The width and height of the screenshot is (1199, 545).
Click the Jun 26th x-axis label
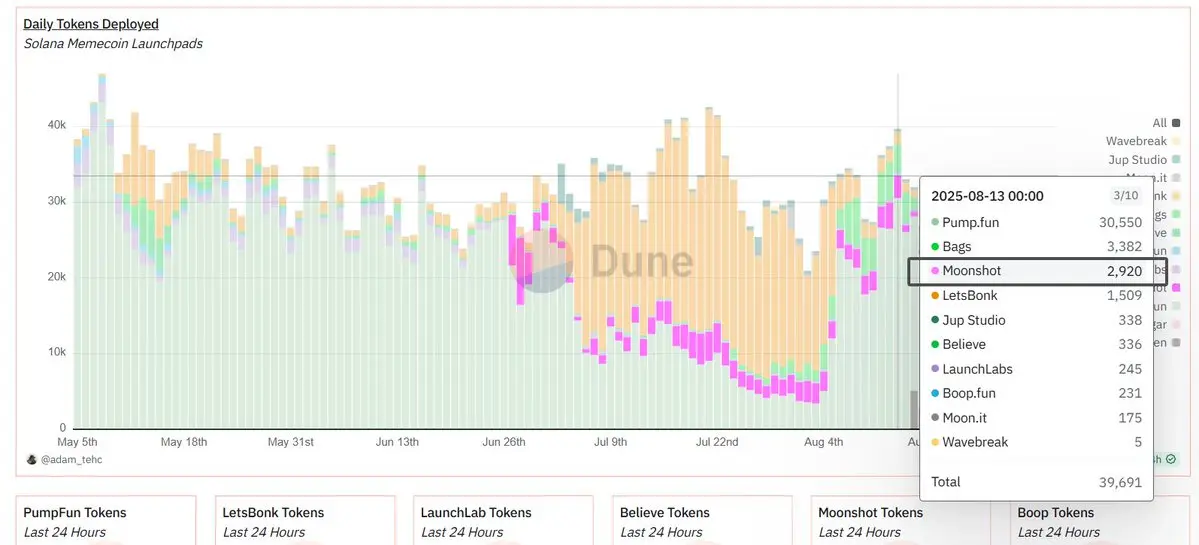pyautogui.click(x=502, y=442)
